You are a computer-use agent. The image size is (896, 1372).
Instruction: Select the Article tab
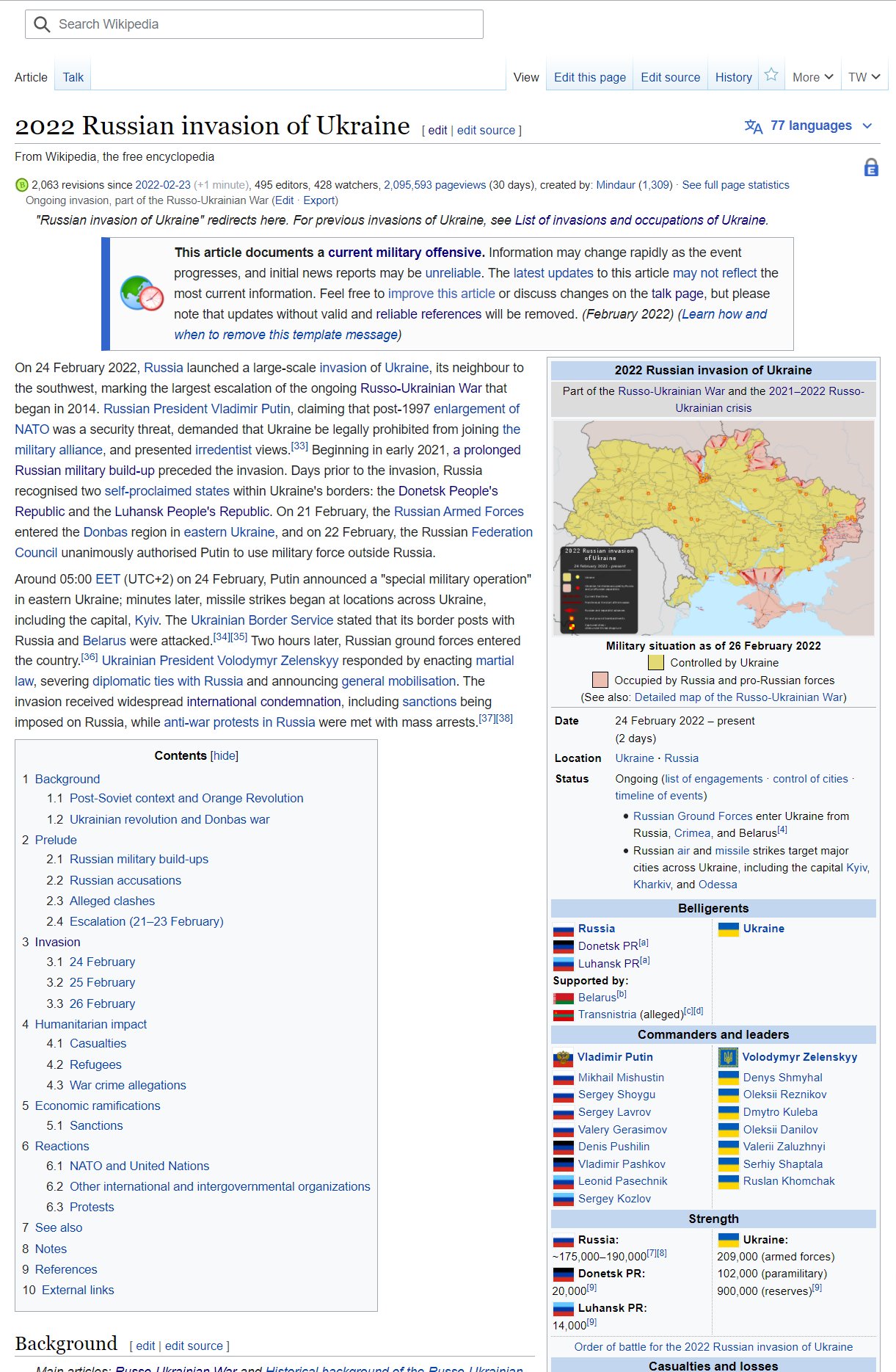tap(31, 77)
